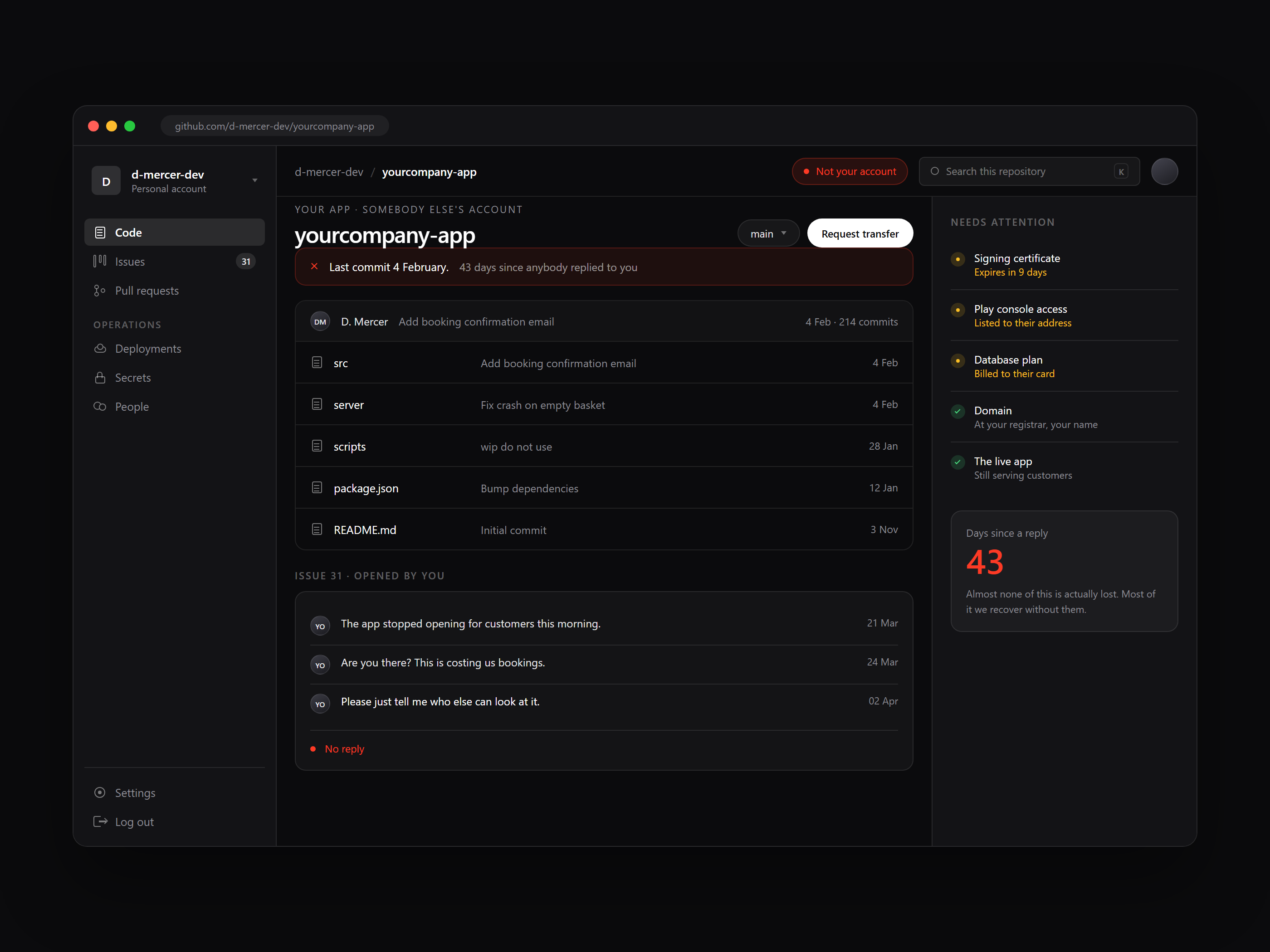1270x952 pixels.
Task: Click the comment Are you there? This is costing us bookings
Action: pyautogui.click(x=443, y=663)
